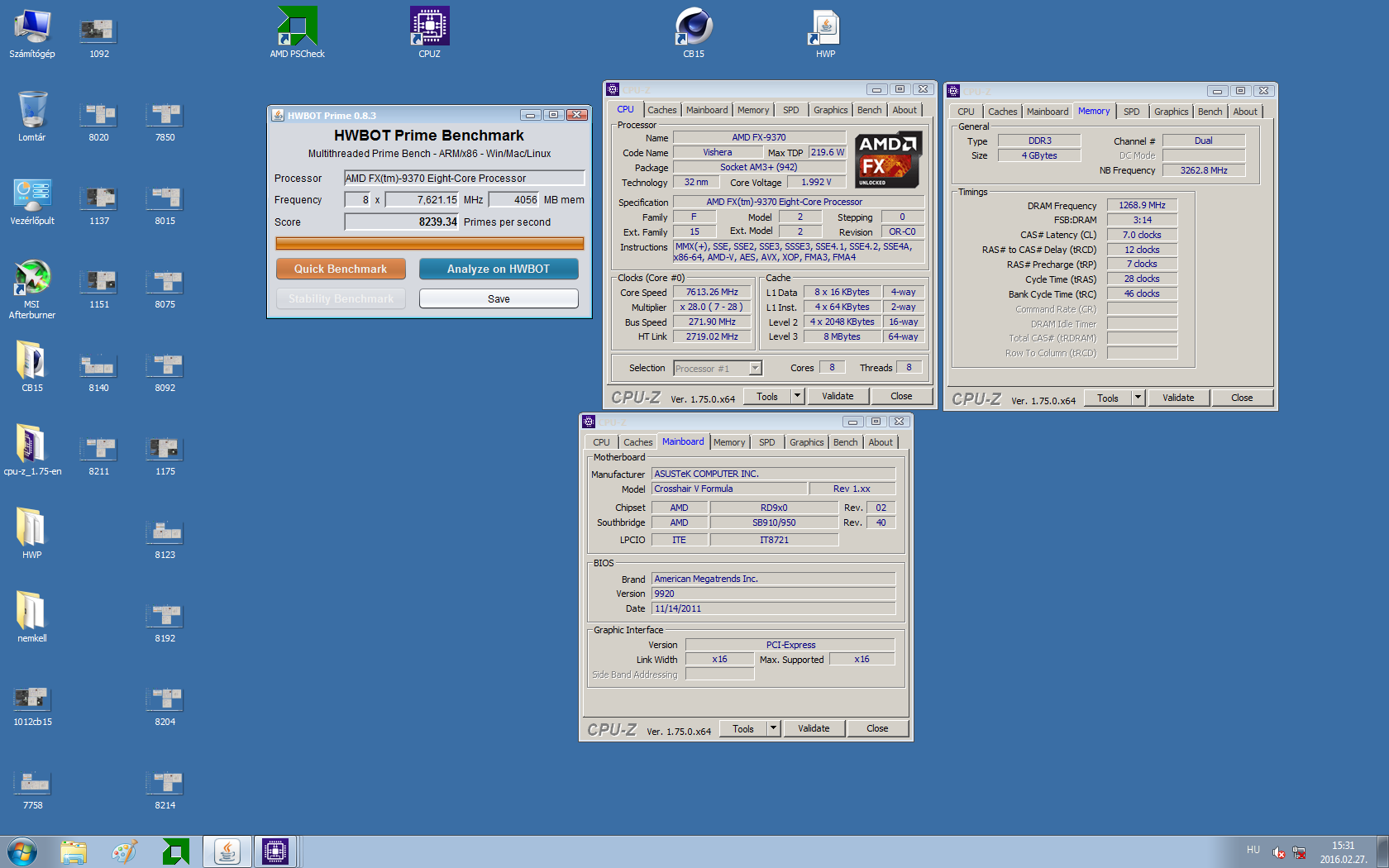Click the Windows Start button

(22, 851)
